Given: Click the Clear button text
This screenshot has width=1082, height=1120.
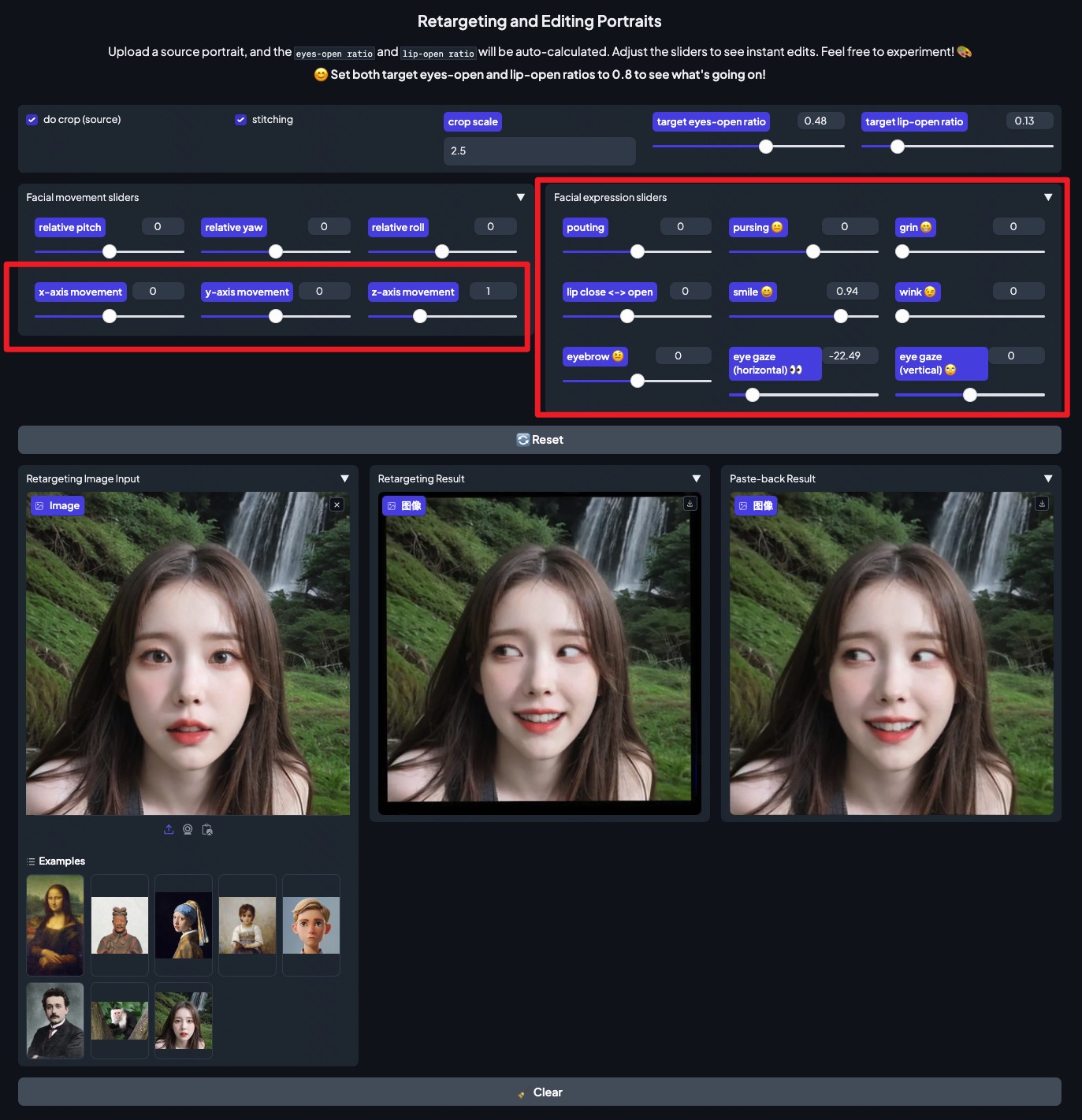Looking at the screenshot, I should (x=548, y=1092).
